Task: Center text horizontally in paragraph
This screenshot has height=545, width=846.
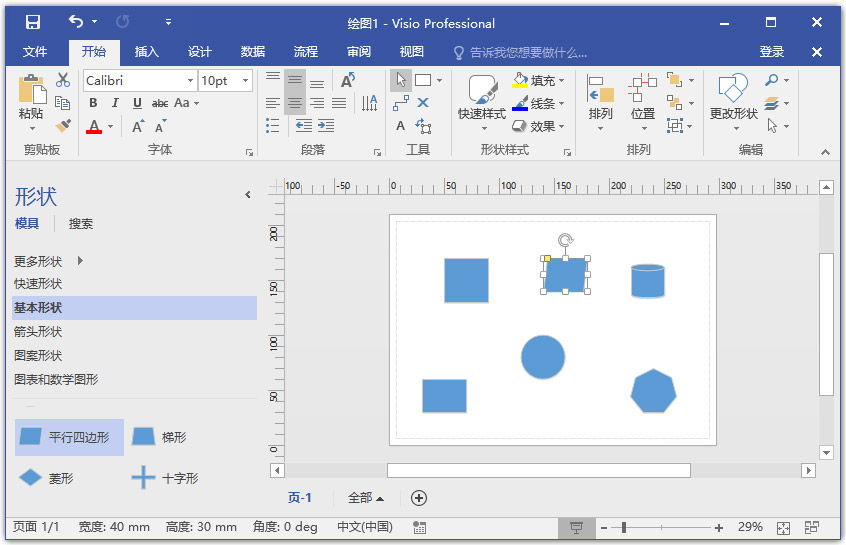Action: (295, 103)
